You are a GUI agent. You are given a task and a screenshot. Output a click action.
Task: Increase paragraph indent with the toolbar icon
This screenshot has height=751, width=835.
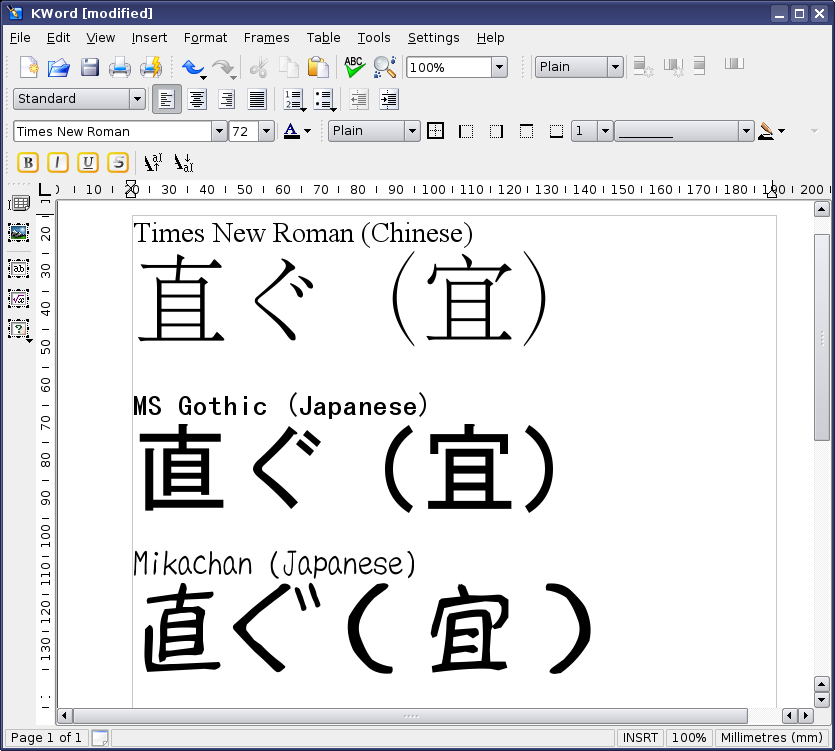pos(389,99)
